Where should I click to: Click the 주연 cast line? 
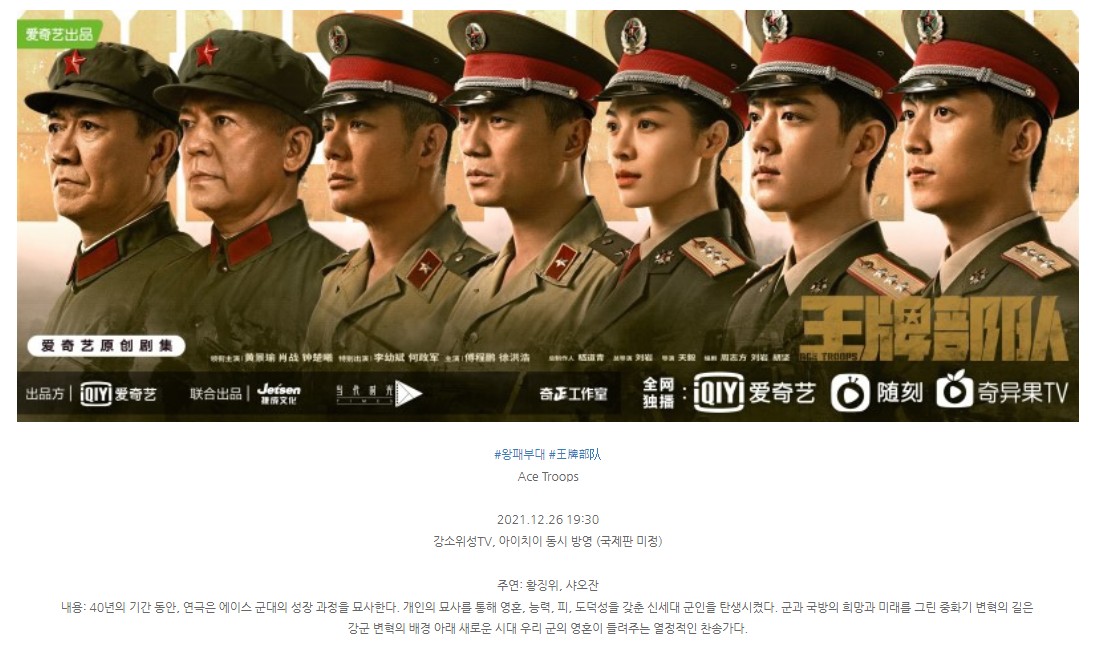coord(547,585)
